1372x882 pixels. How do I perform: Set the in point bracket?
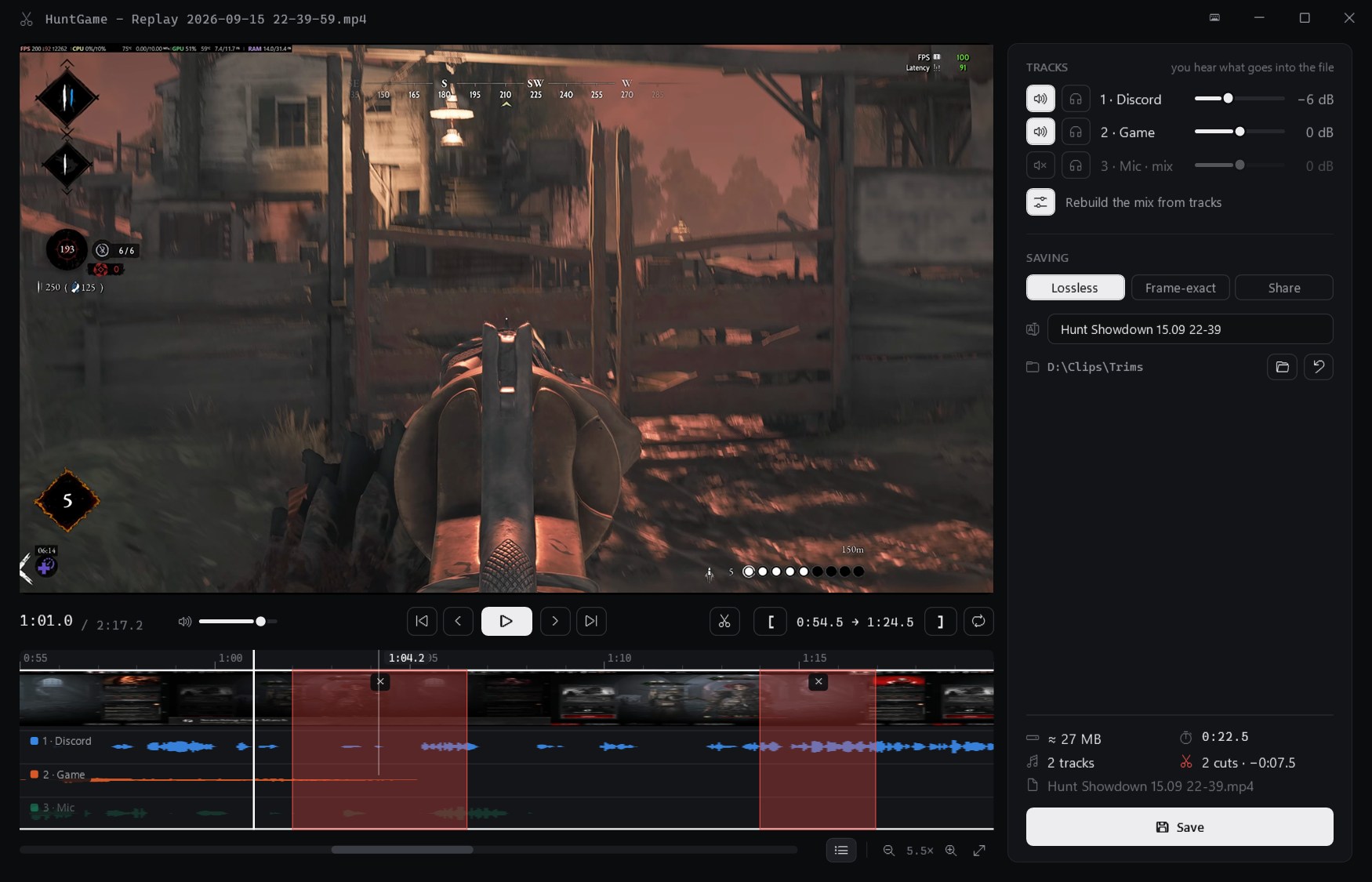click(x=771, y=622)
